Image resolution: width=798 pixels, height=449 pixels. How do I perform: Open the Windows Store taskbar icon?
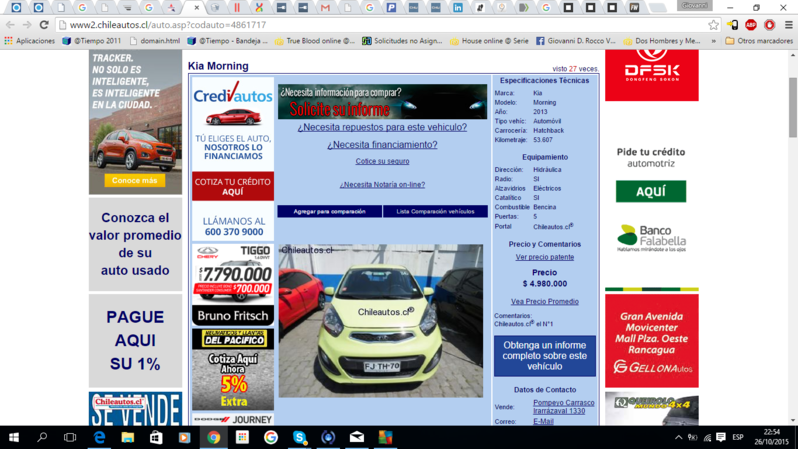point(156,437)
